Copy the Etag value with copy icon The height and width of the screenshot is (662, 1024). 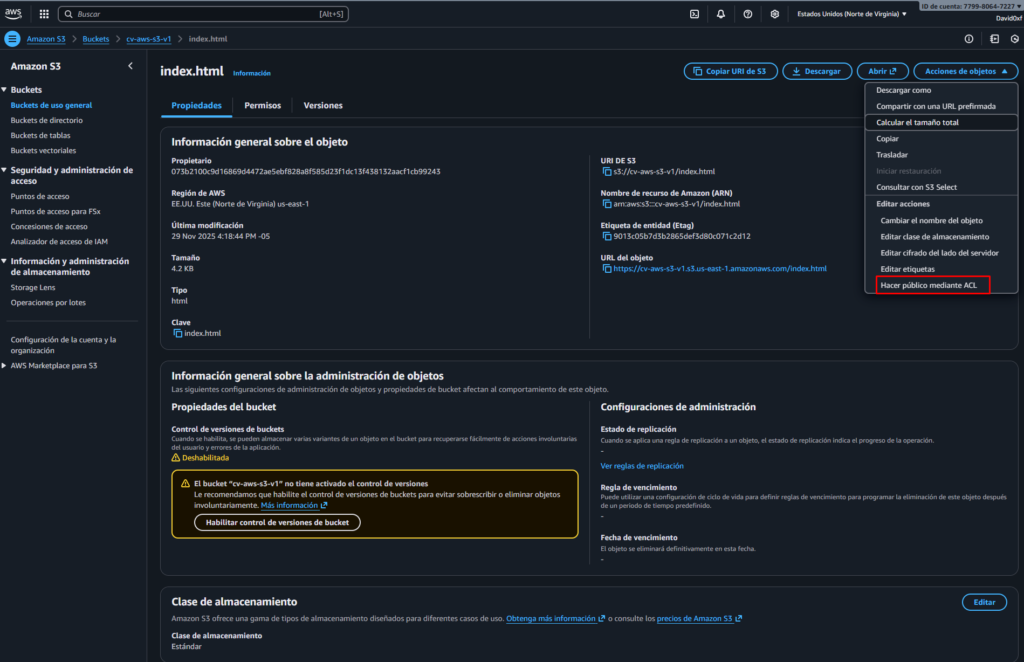[606, 236]
